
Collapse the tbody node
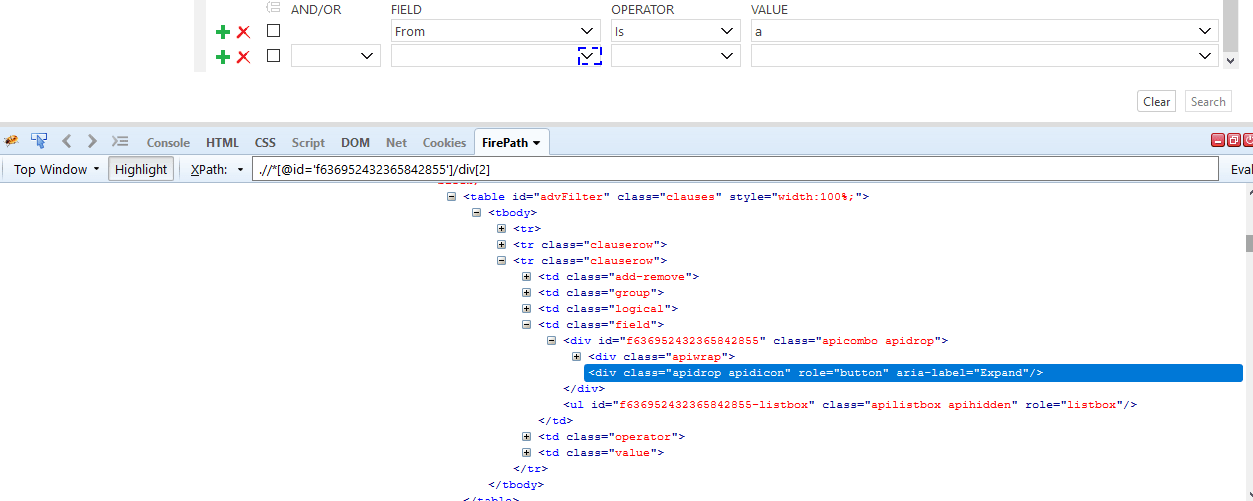click(477, 212)
